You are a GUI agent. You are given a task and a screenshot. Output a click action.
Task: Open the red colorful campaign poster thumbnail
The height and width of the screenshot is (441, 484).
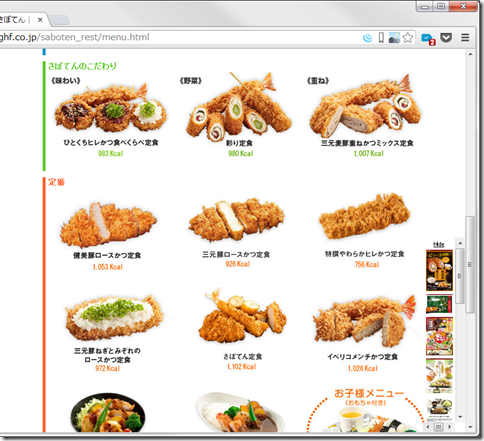tap(439, 336)
